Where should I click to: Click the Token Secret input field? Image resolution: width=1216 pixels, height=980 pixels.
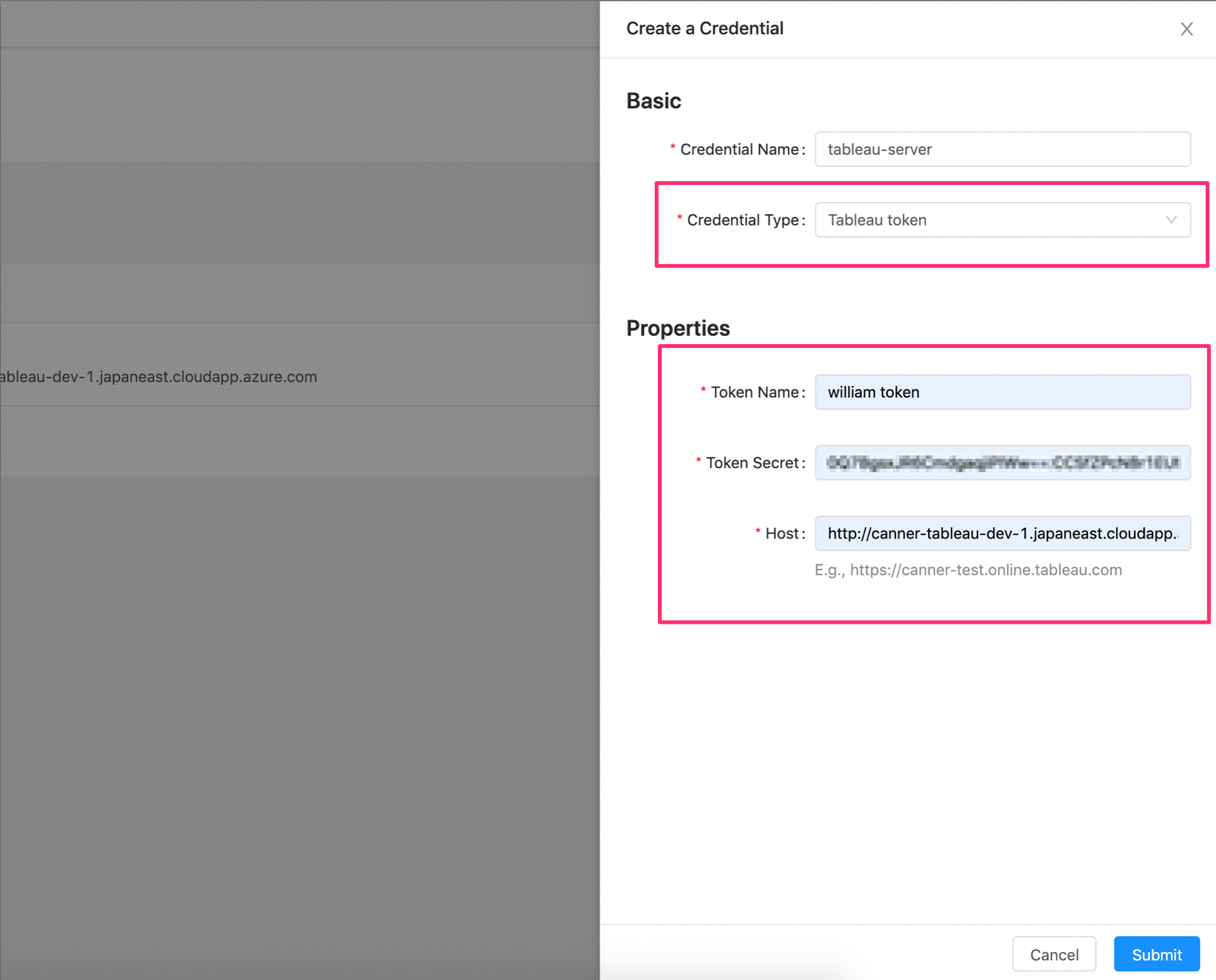pyautogui.click(x=1003, y=463)
